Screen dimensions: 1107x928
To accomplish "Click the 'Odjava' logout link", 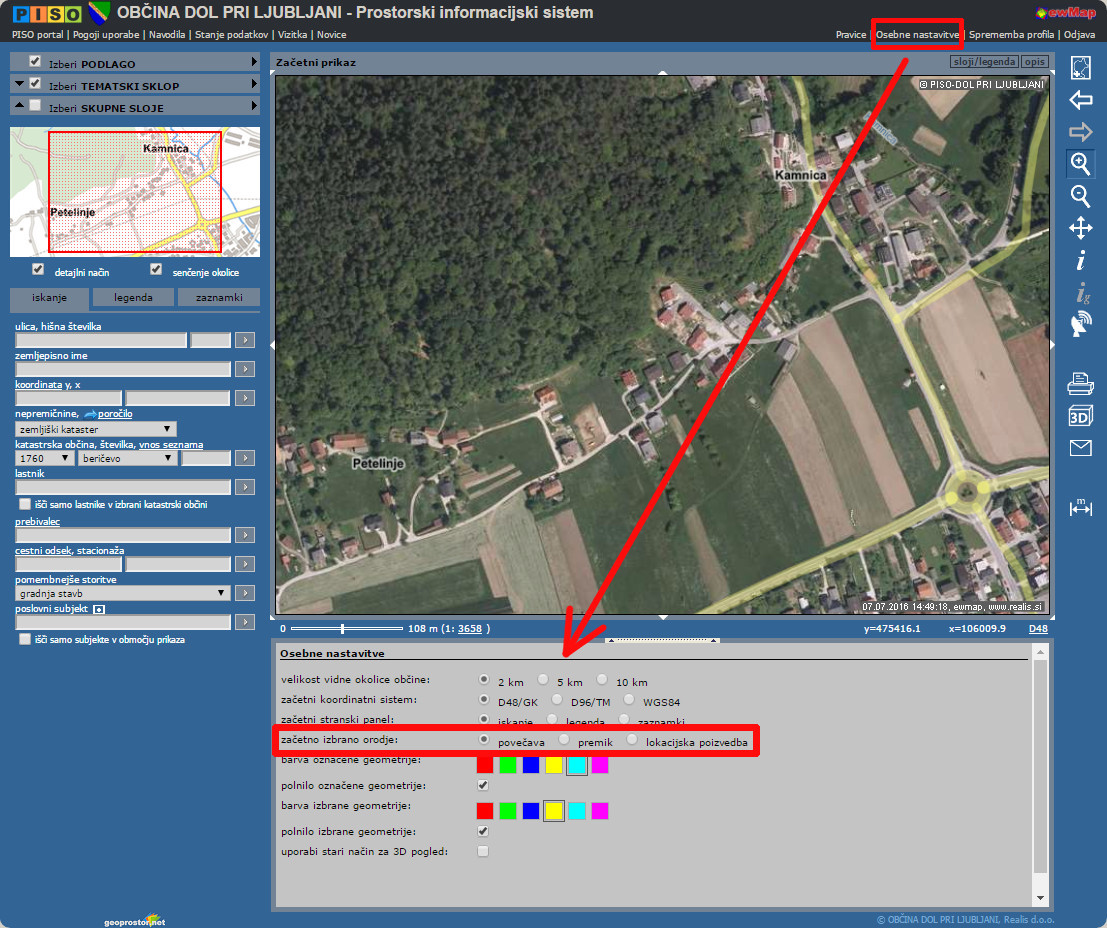I will pos(1079,34).
